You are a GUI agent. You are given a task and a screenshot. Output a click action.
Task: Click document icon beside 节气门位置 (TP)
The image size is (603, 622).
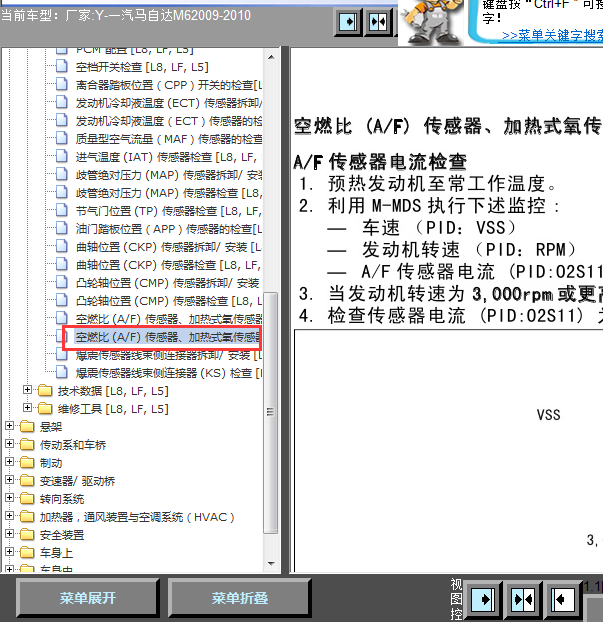click(x=61, y=210)
